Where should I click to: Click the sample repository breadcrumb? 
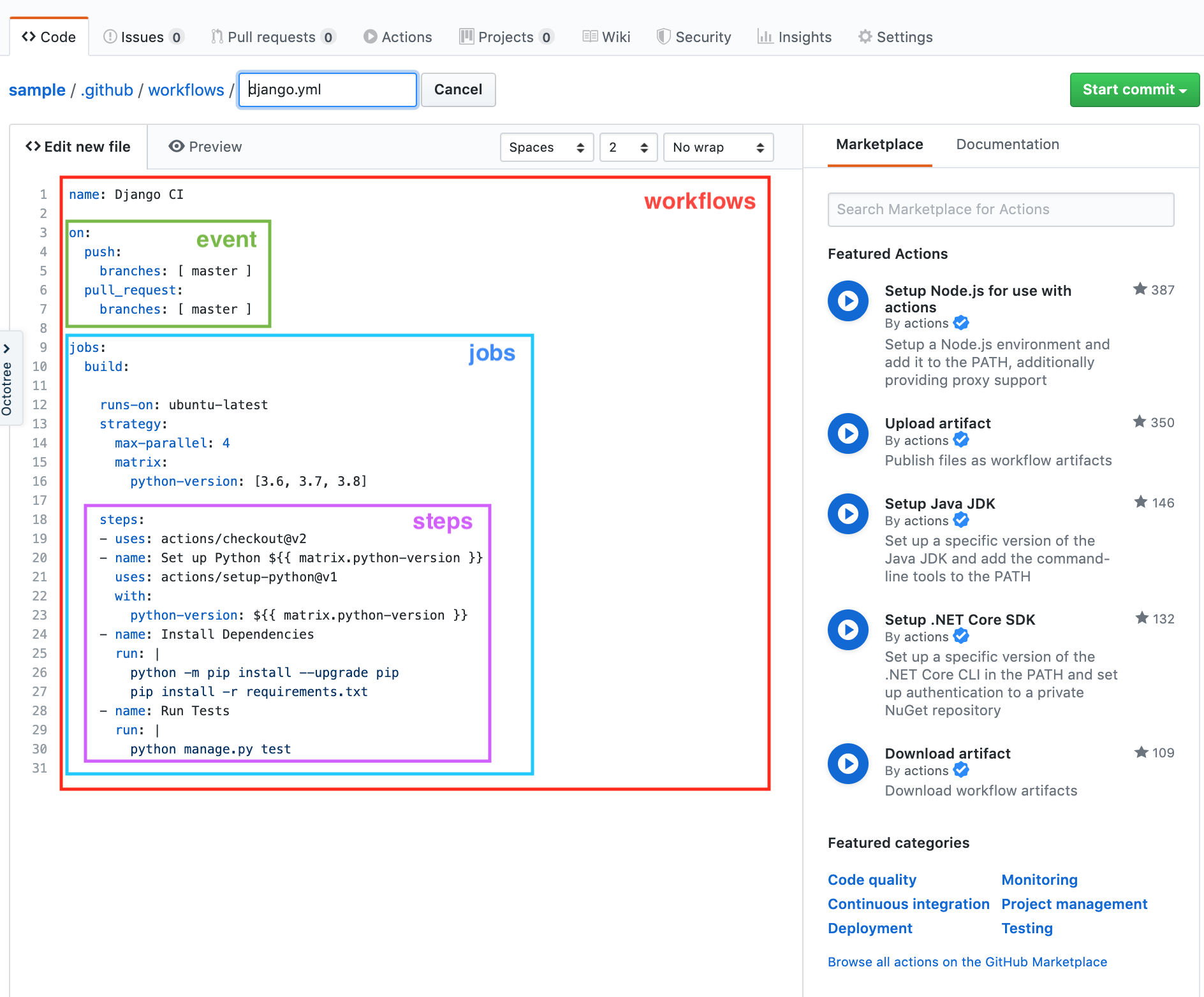[x=37, y=90]
